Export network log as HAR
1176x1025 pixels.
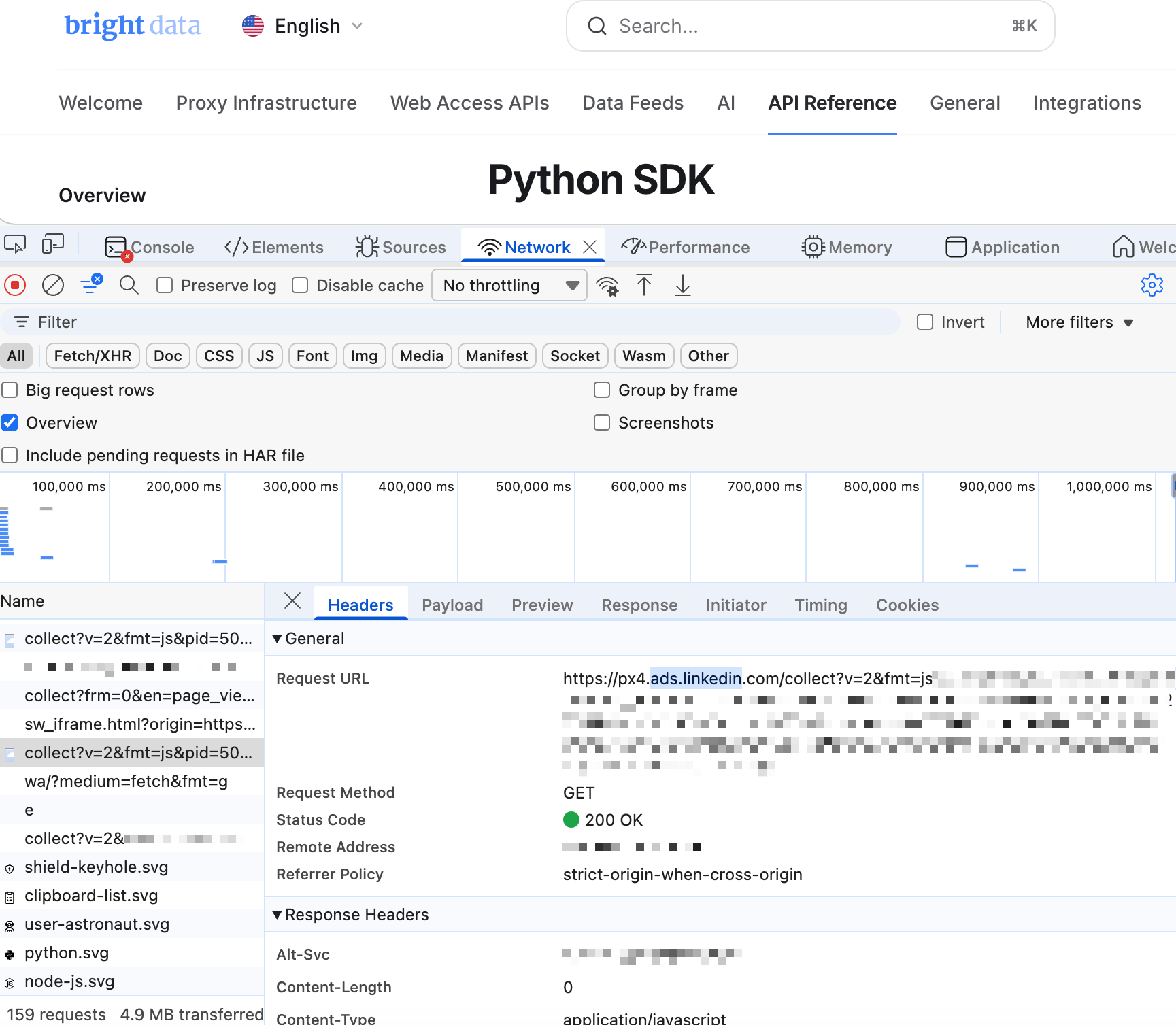(x=682, y=286)
